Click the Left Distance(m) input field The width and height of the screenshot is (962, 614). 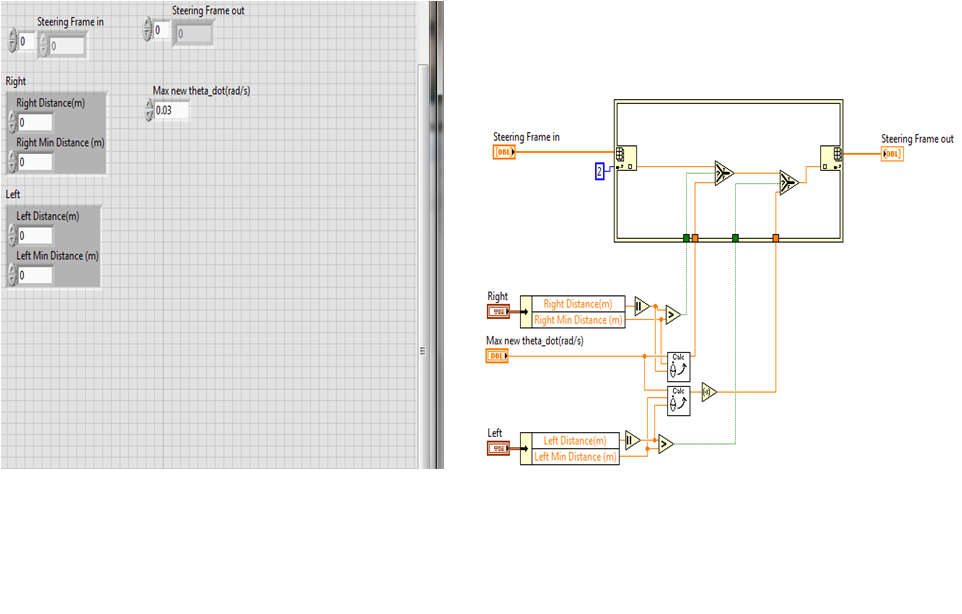point(35,235)
